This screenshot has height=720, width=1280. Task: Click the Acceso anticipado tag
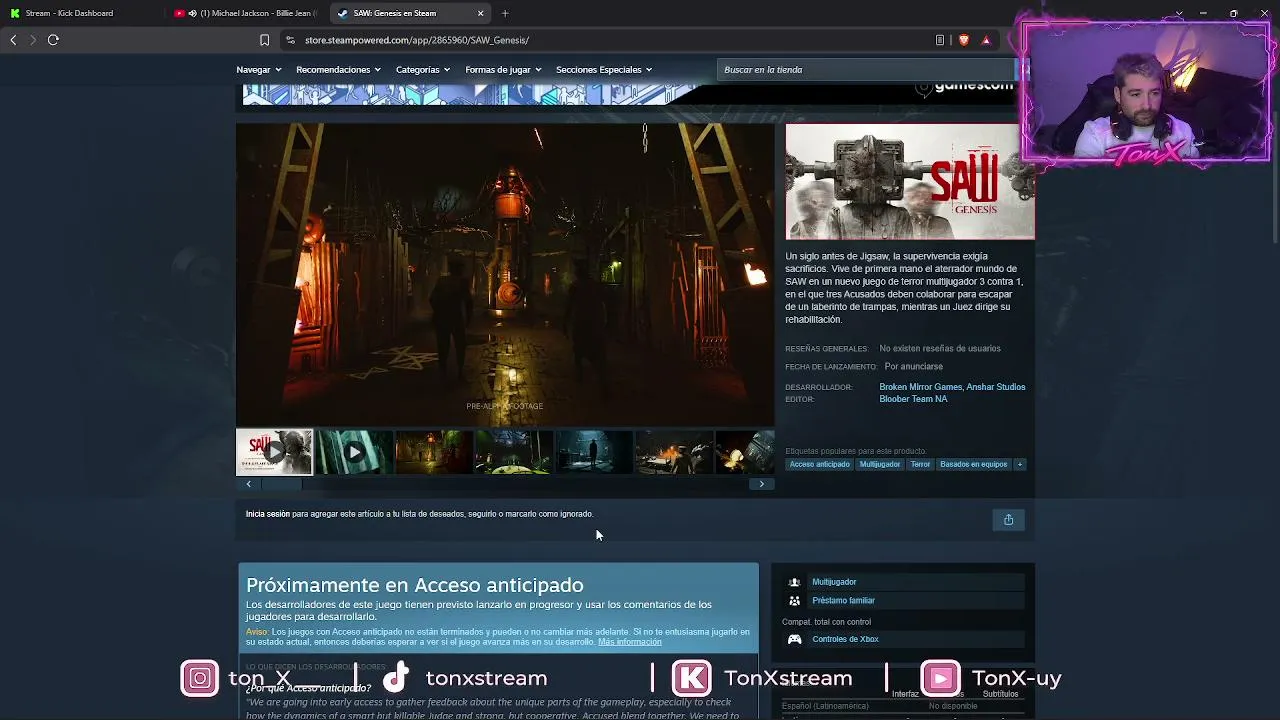pos(819,464)
